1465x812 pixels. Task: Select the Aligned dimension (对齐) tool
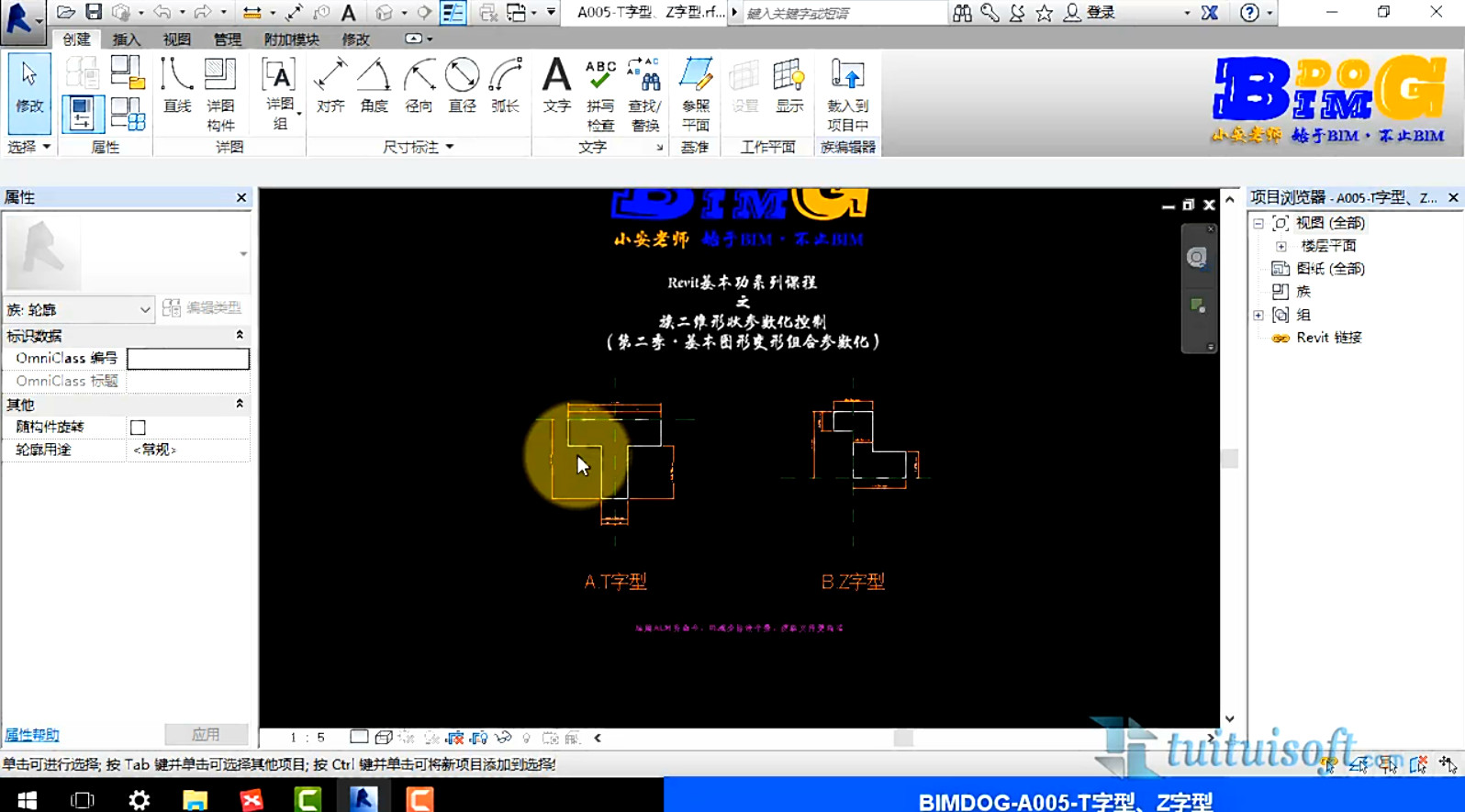coord(330,86)
